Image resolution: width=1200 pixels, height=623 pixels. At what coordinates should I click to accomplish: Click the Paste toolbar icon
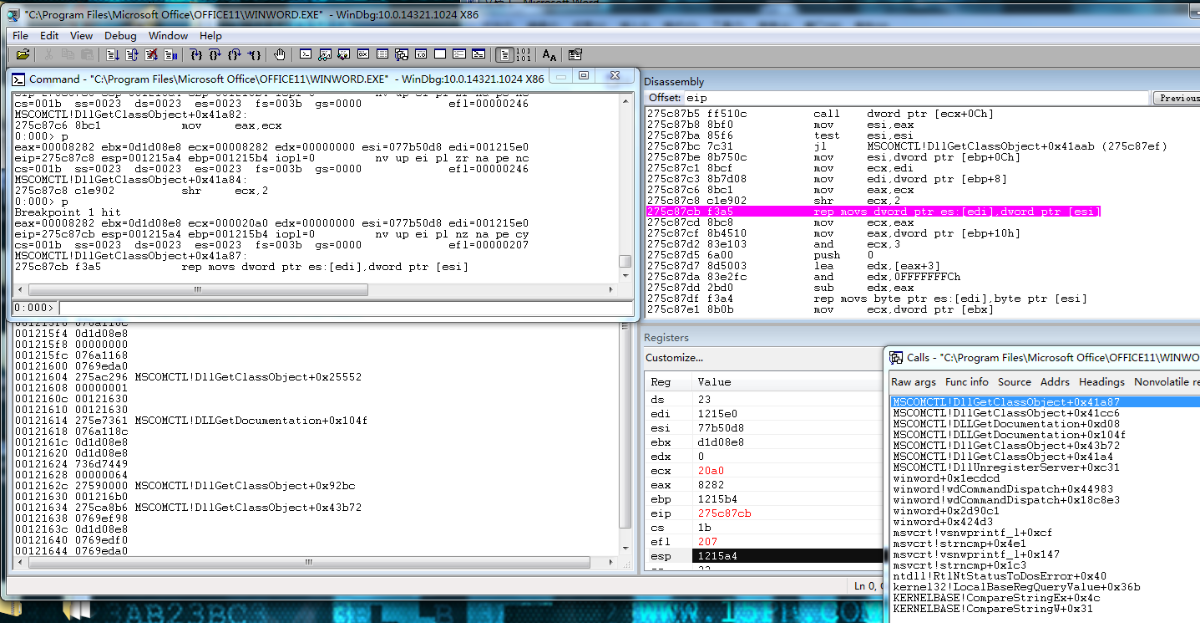click(x=87, y=54)
